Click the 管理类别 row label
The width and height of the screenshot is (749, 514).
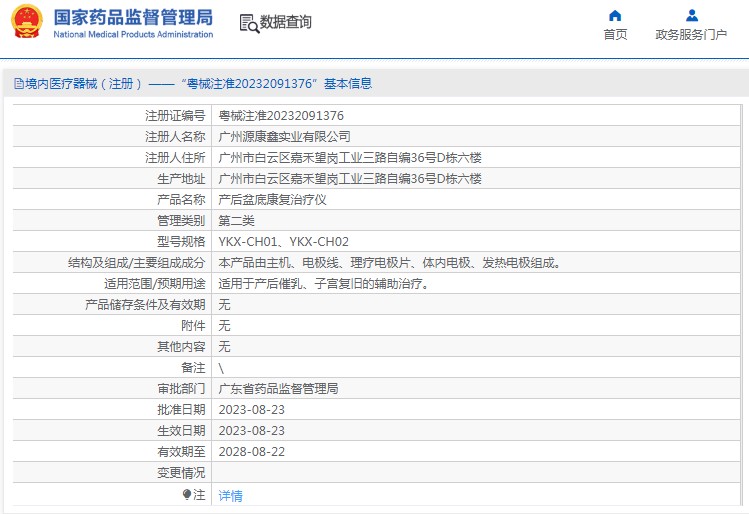181,221
